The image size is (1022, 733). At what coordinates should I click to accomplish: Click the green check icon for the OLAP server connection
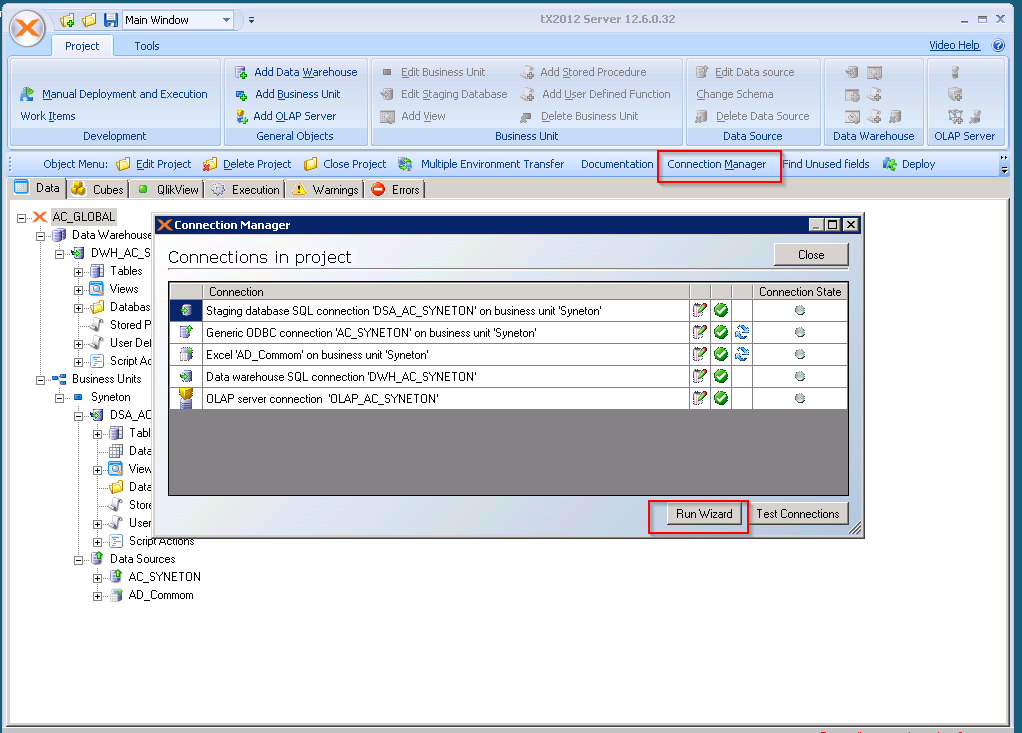point(721,398)
